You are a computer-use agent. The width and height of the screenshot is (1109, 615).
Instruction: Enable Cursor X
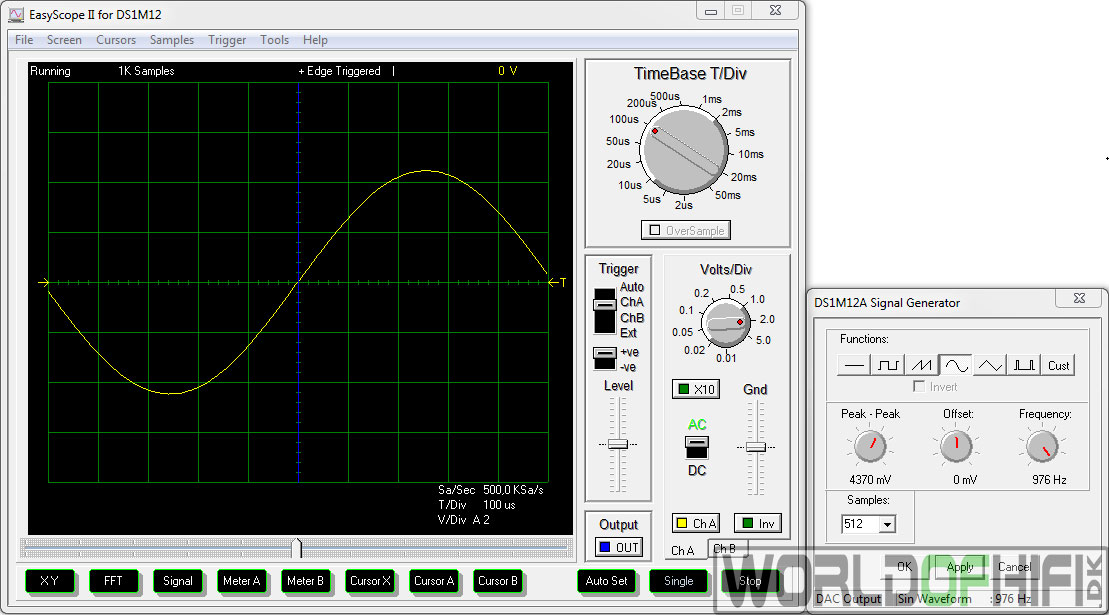[370, 581]
